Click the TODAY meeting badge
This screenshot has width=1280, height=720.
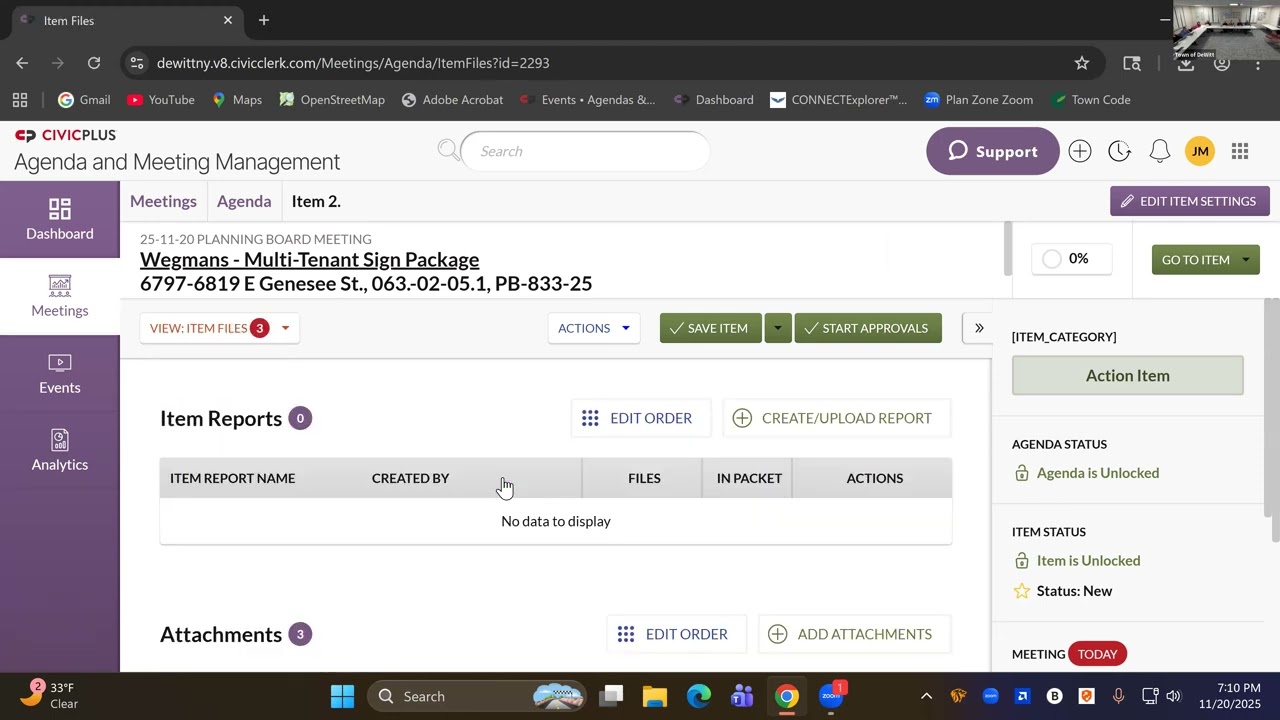(1097, 654)
